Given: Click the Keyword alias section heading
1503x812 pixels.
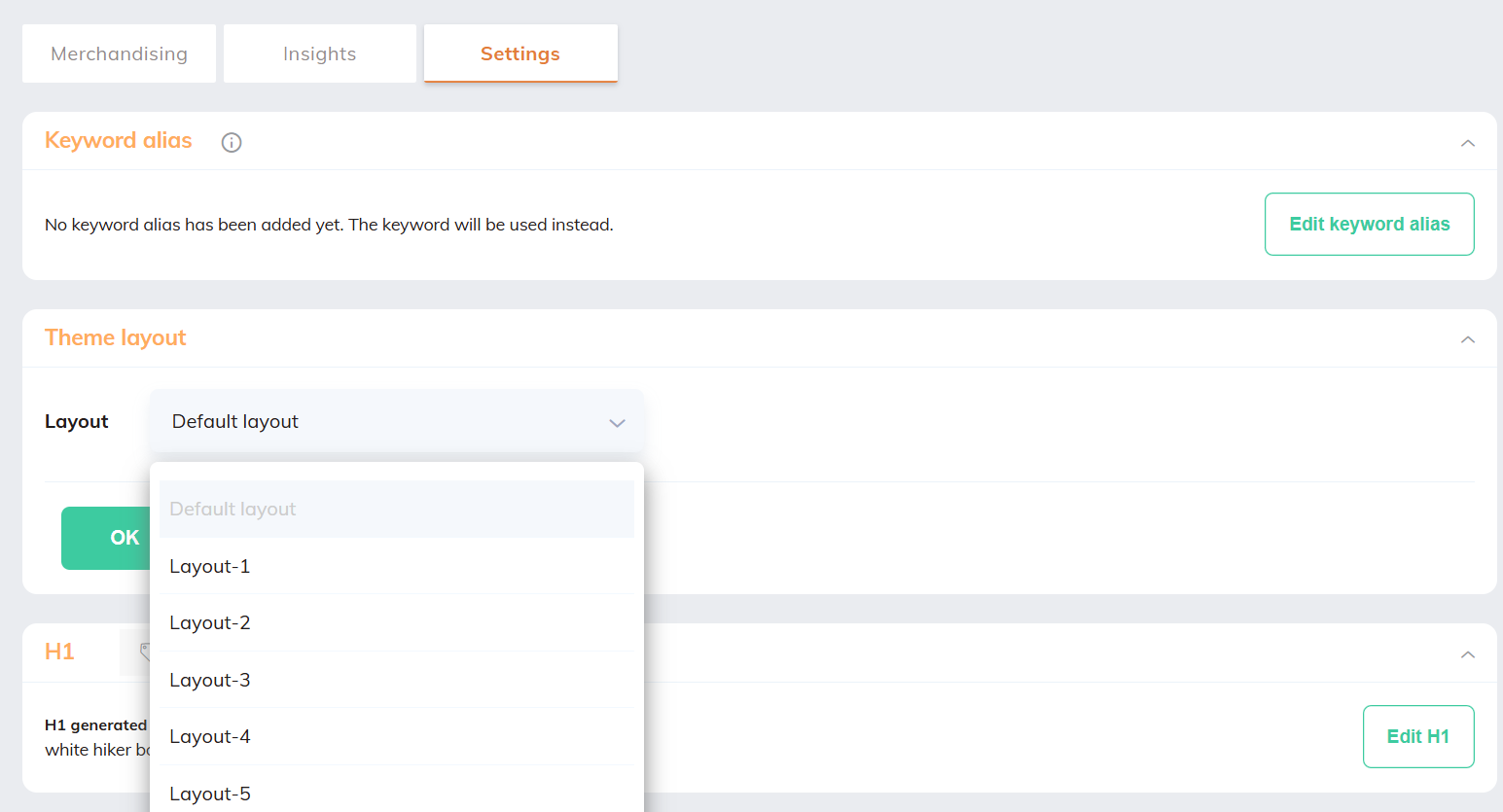Looking at the screenshot, I should click(x=119, y=140).
